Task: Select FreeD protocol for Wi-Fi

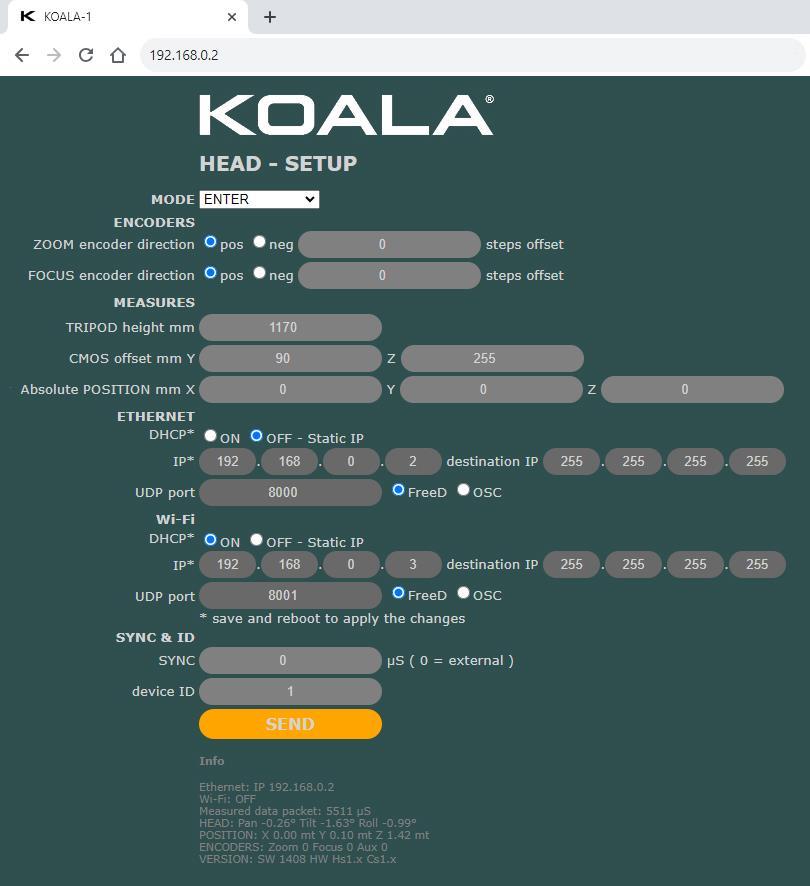Action: 398,593
